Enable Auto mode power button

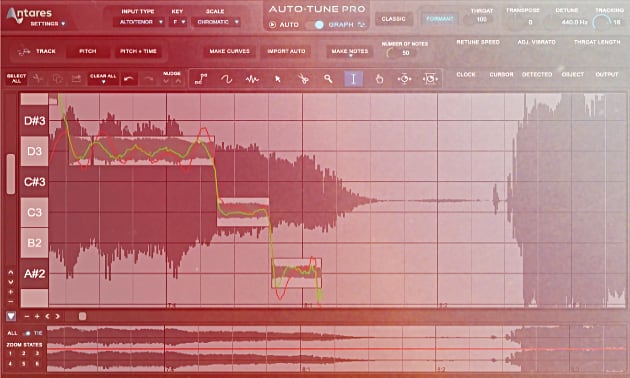tap(272, 25)
